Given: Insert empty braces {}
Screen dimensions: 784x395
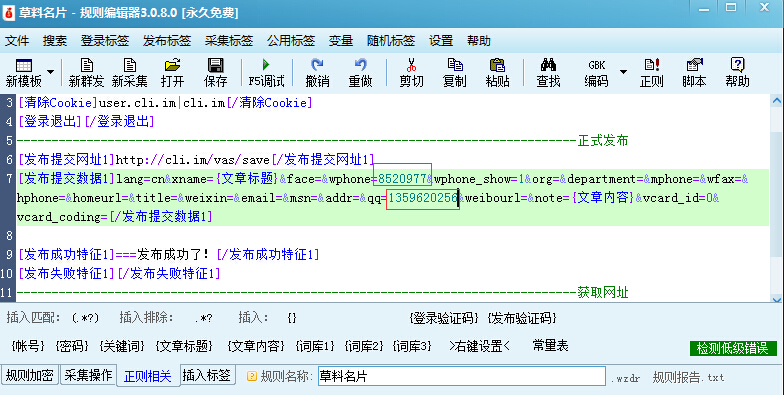Looking at the screenshot, I should coord(292,318).
